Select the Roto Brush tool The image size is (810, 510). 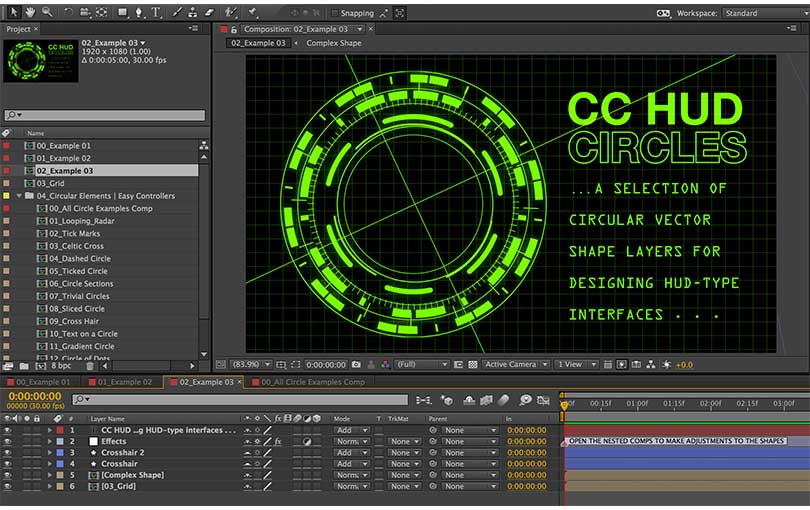230,12
